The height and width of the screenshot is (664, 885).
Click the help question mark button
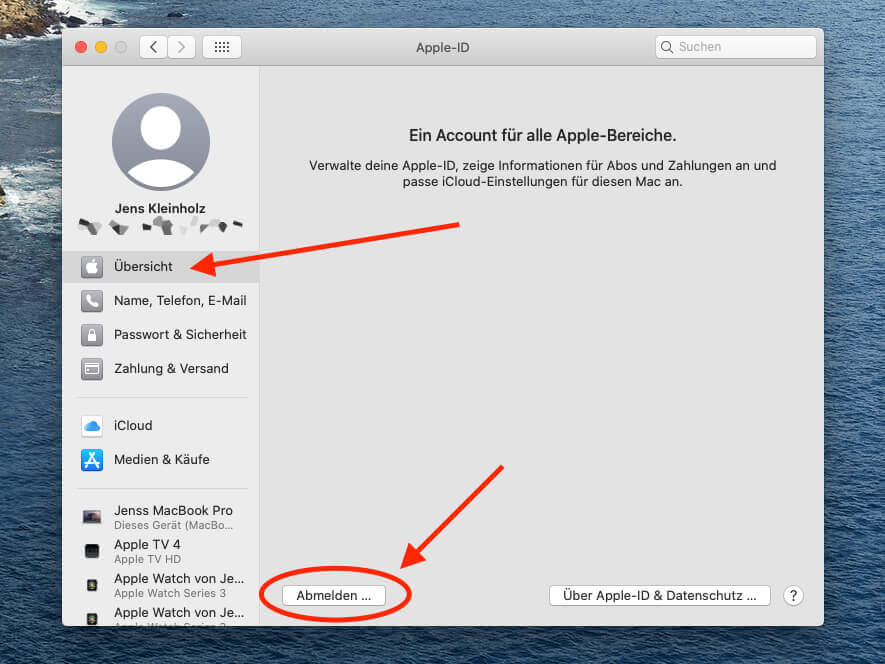[x=794, y=596]
